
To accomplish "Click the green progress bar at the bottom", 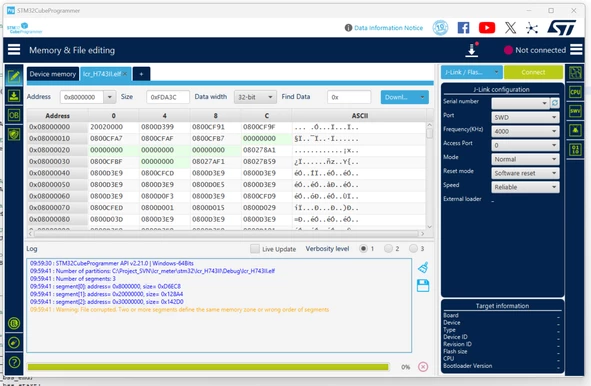I will click(208, 367).
